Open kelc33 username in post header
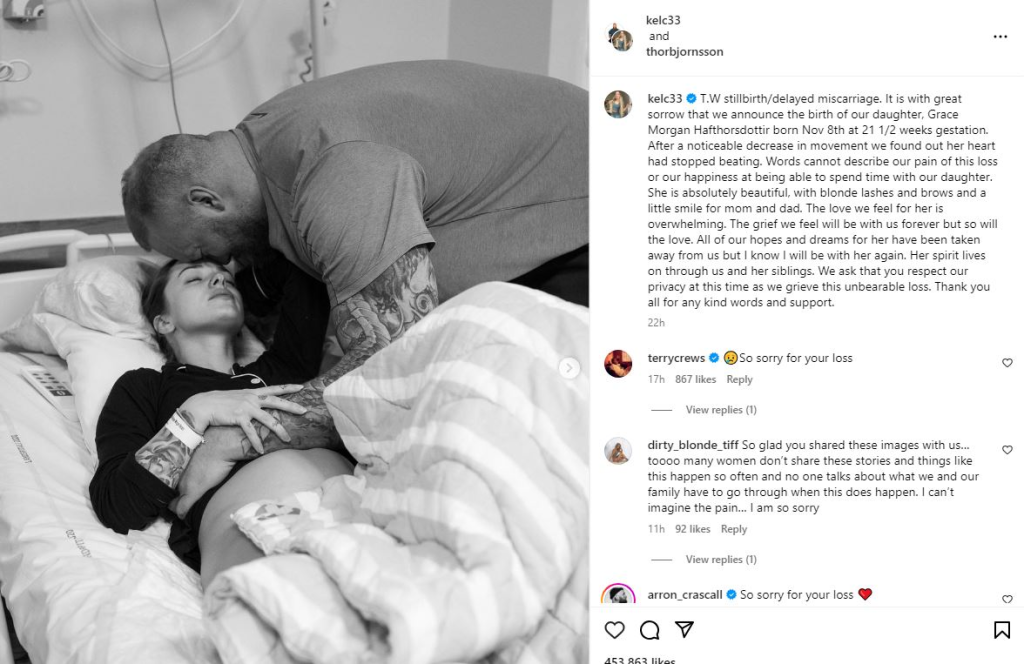The height and width of the screenshot is (664, 1024). [663, 20]
